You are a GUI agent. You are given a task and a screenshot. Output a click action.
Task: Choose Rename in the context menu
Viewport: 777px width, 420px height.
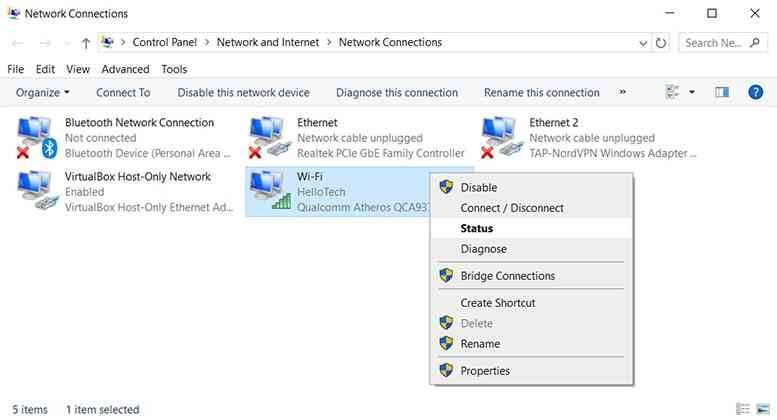(531, 343)
